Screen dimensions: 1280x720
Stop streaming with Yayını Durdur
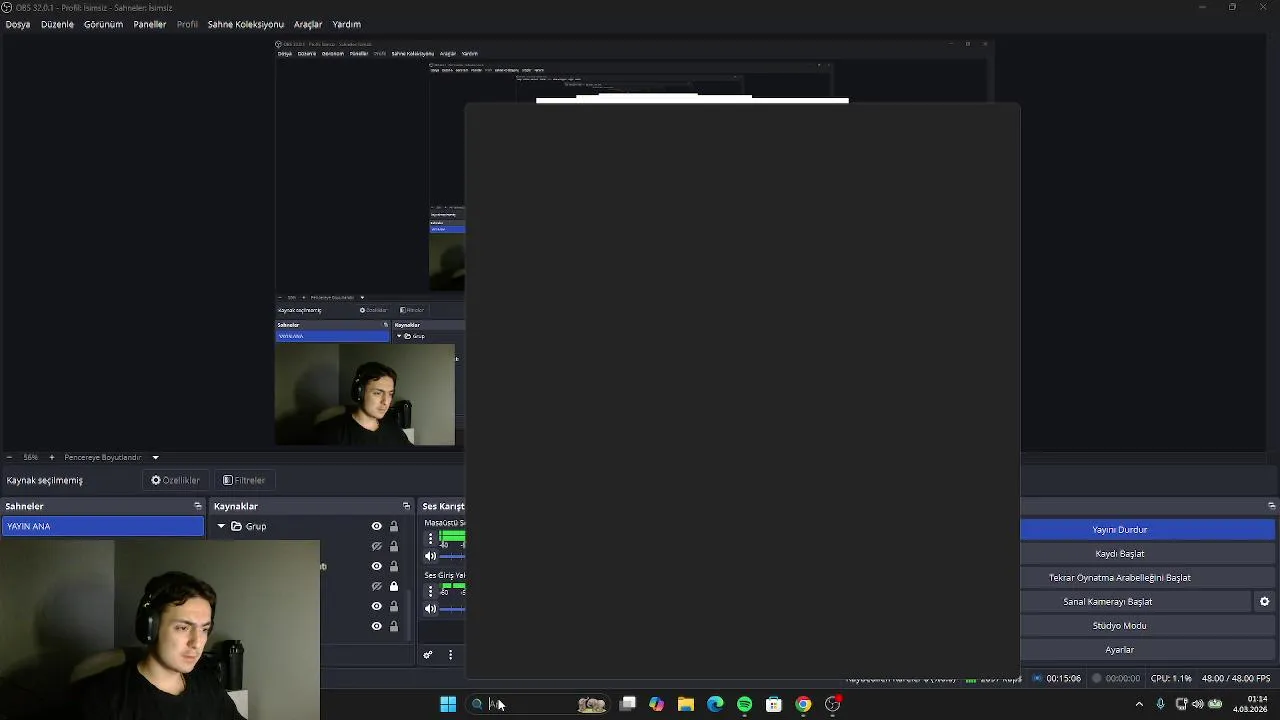(x=1148, y=530)
